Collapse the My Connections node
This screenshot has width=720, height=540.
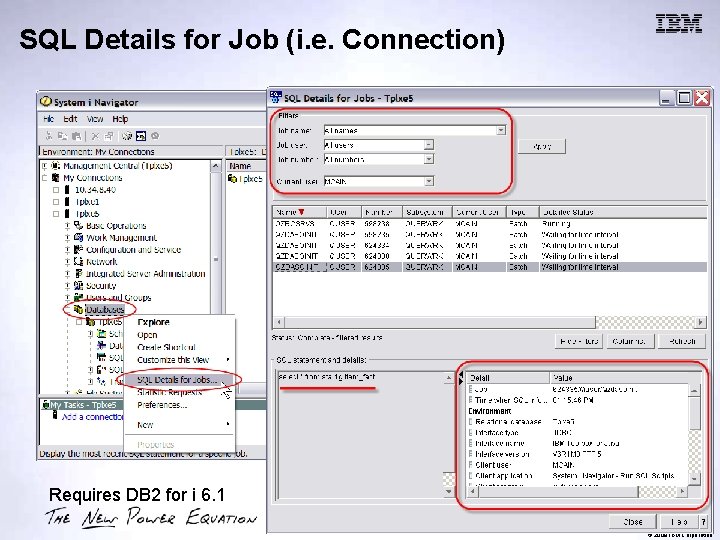point(45,178)
